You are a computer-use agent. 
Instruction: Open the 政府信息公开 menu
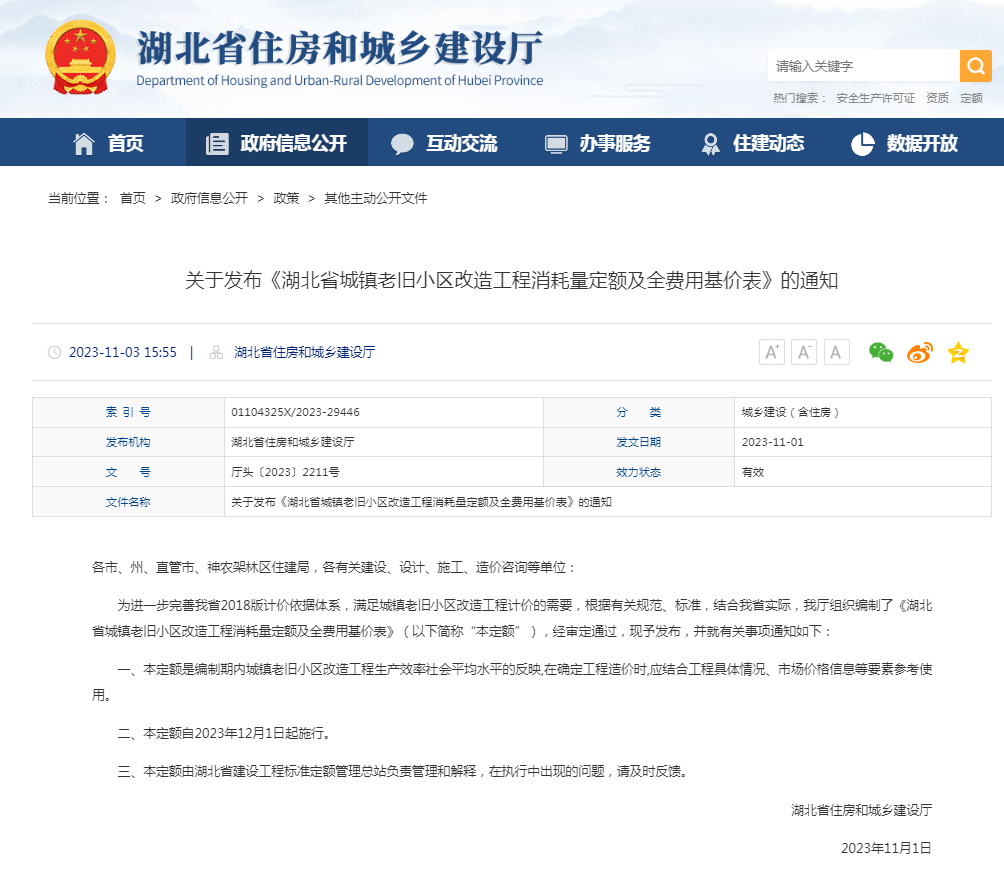(276, 143)
